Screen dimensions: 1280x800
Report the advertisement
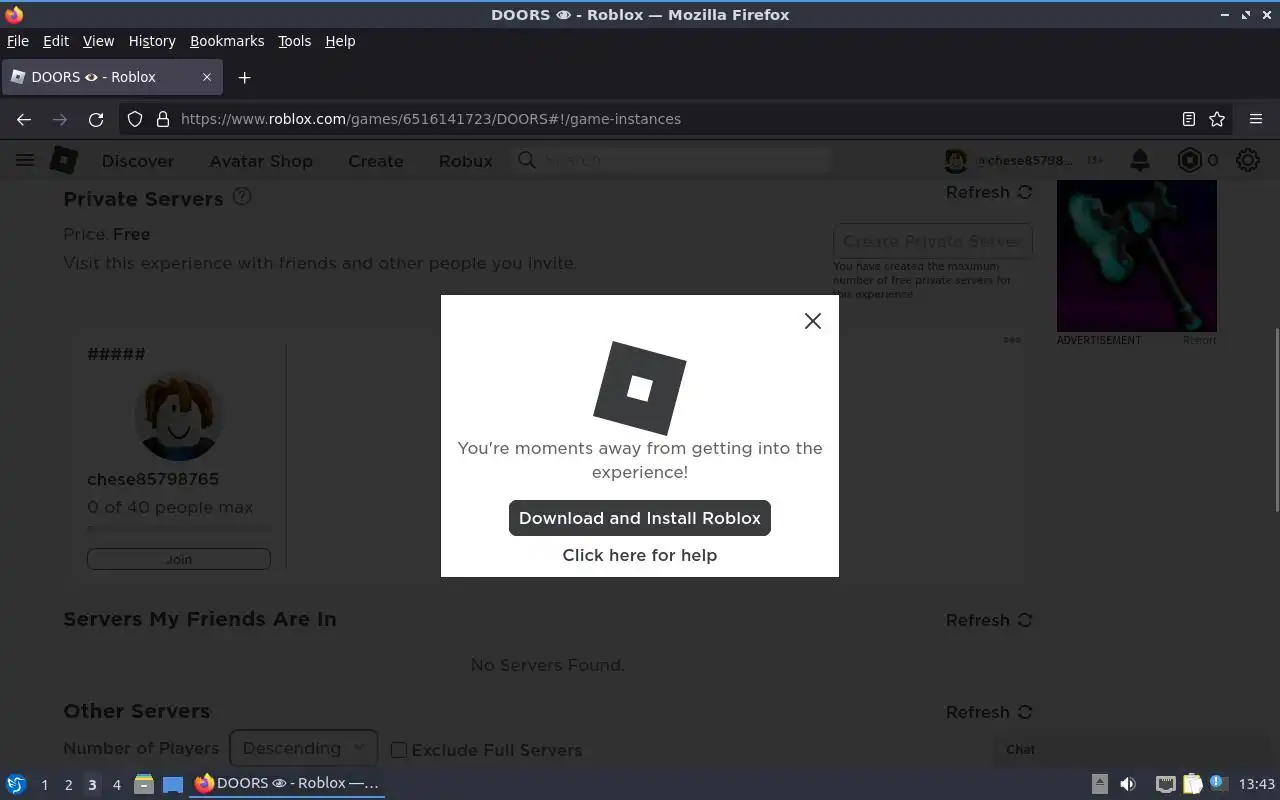pos(1200,340)
